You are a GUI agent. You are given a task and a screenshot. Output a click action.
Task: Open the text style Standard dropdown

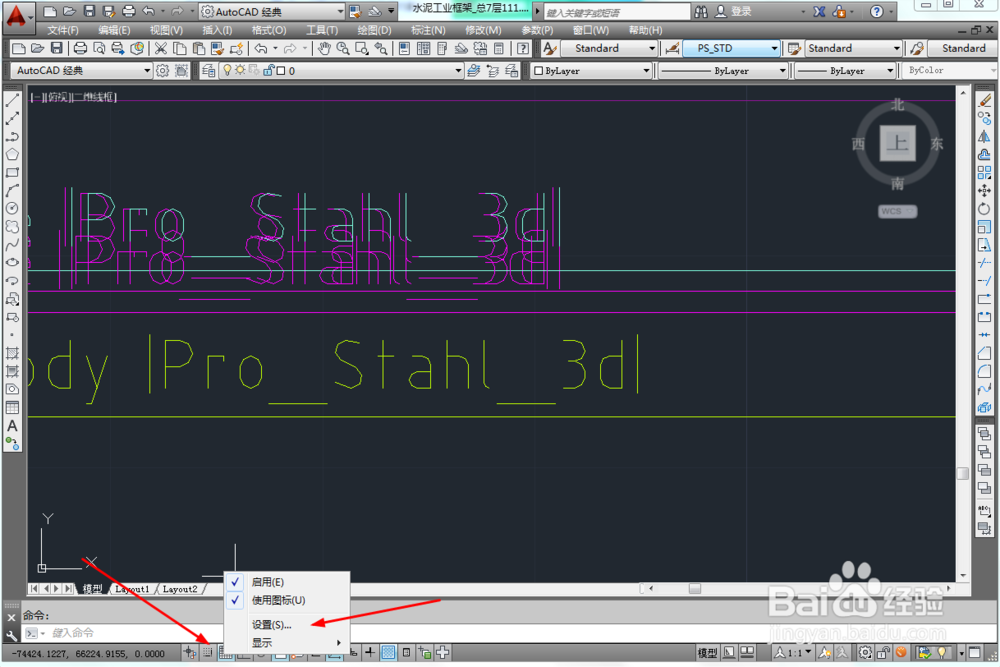point(651,48)
